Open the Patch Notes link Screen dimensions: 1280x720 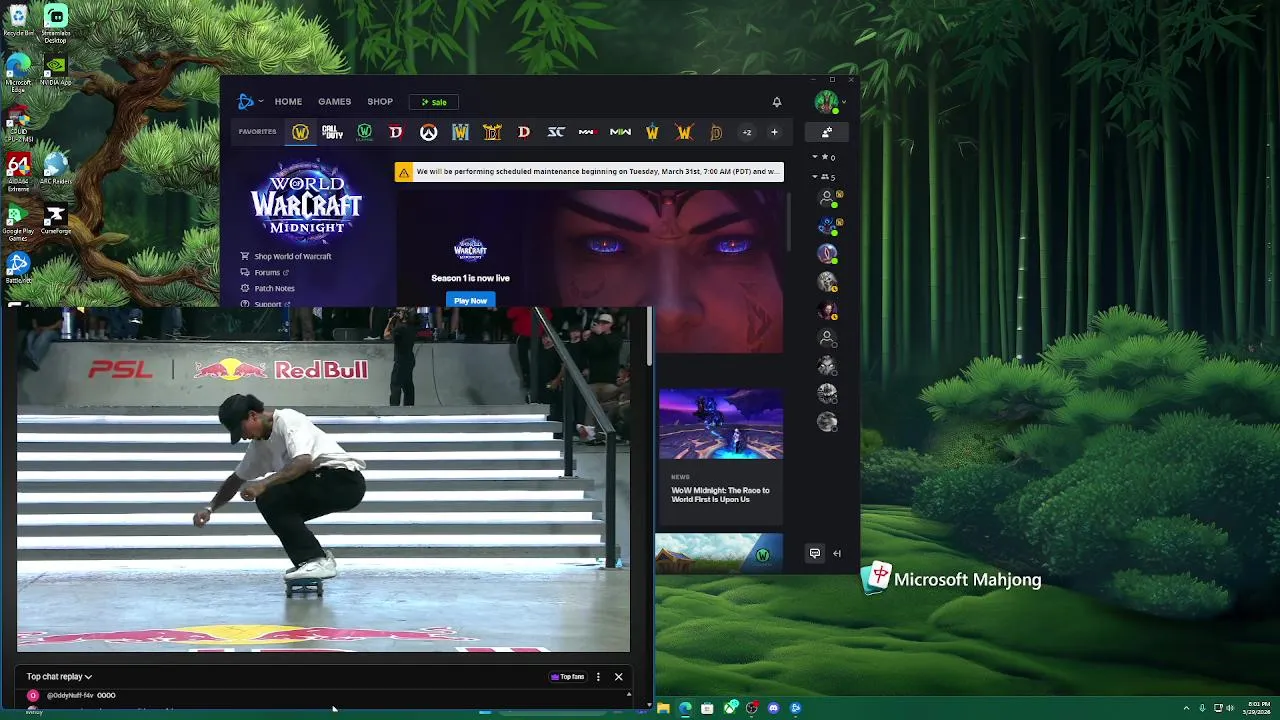tap(268, 288)
